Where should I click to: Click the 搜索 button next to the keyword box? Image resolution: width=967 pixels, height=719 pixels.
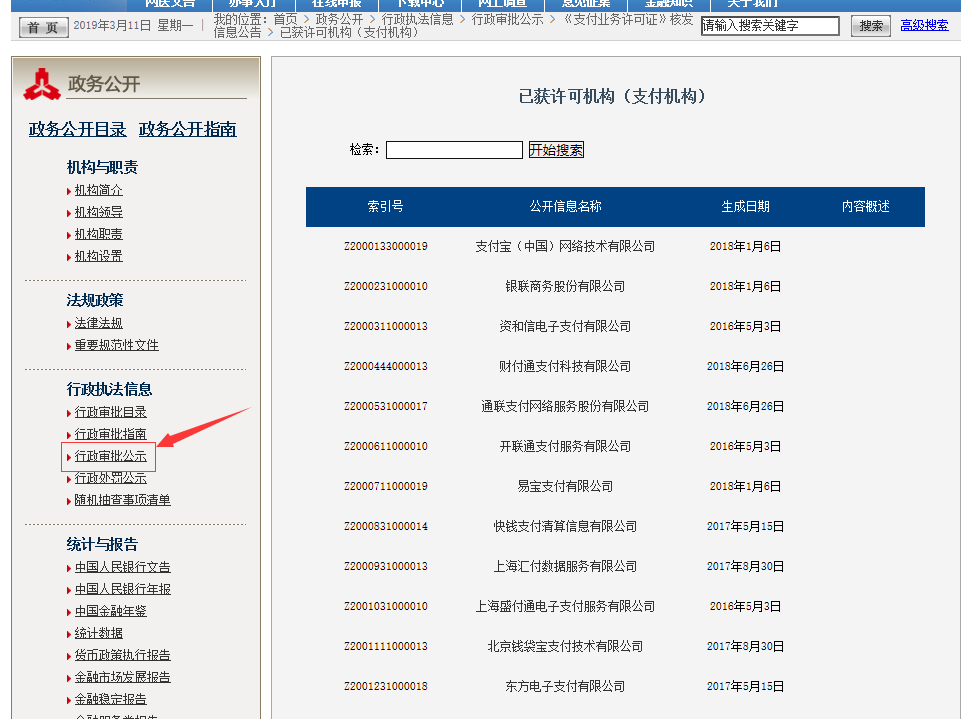click(x=871, y=26)
